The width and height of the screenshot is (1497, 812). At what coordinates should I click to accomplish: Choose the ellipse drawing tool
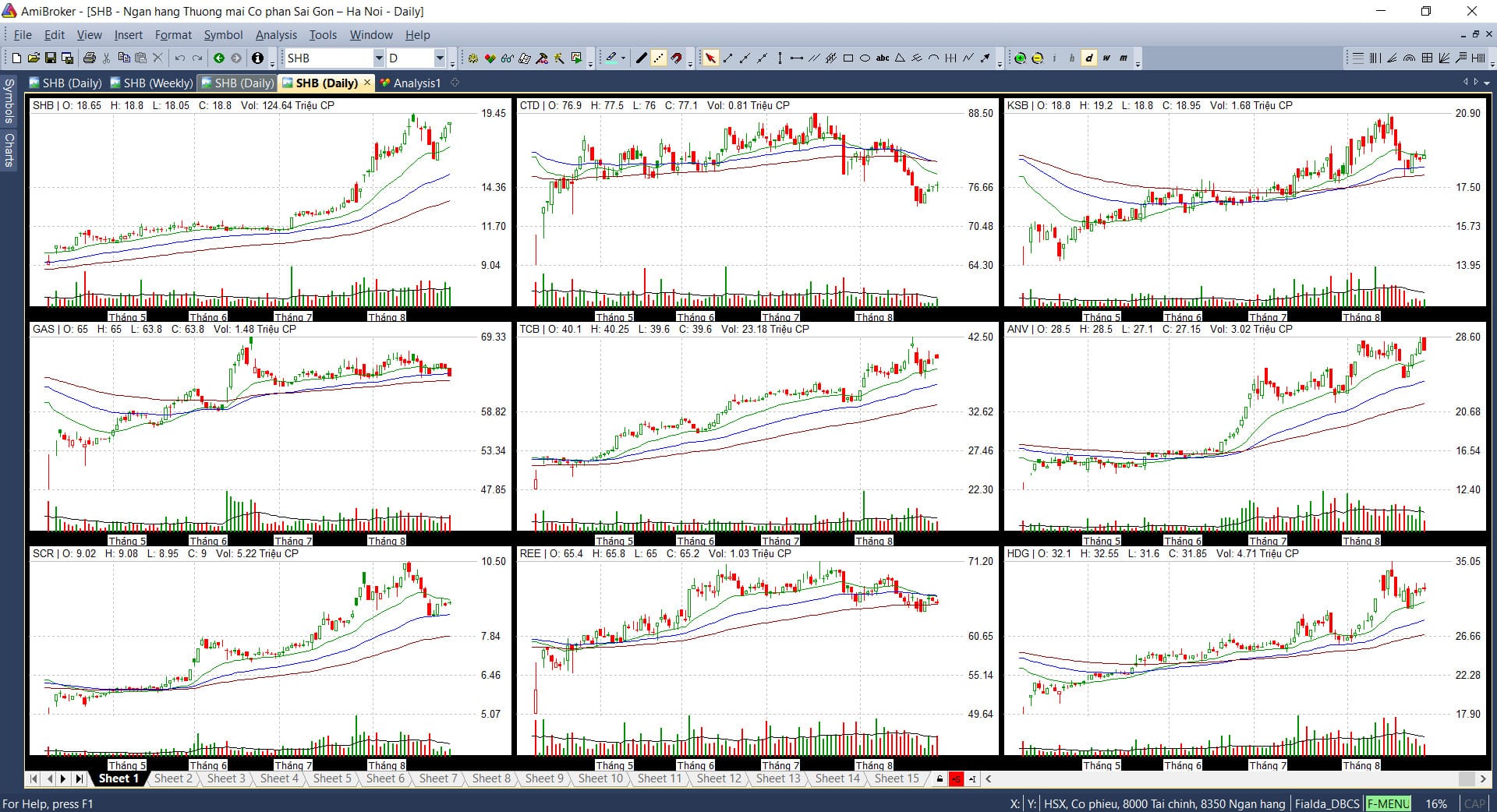point(865,58)
